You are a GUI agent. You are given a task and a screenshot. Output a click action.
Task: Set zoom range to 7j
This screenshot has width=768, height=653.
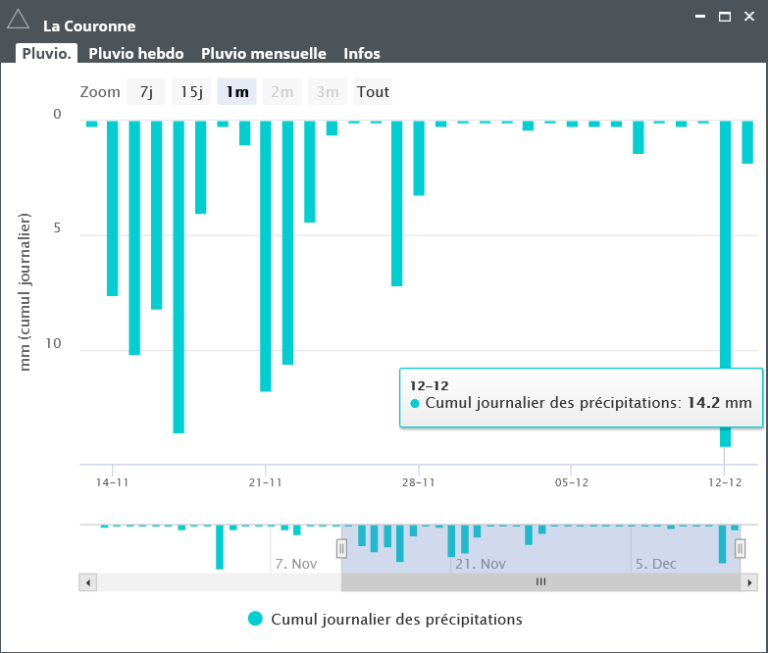(x=146, y=92)
